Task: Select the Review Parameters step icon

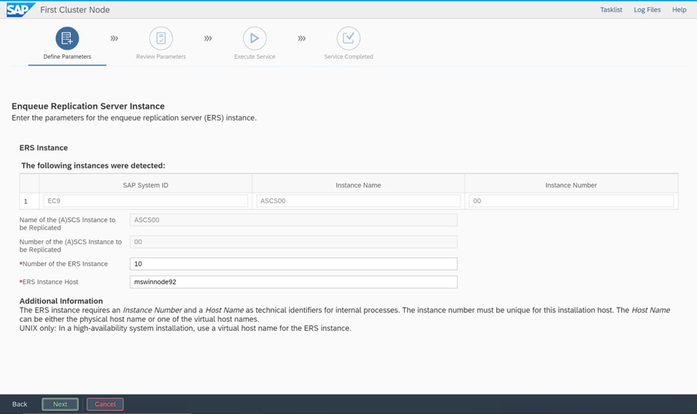Action: [161, 38]
